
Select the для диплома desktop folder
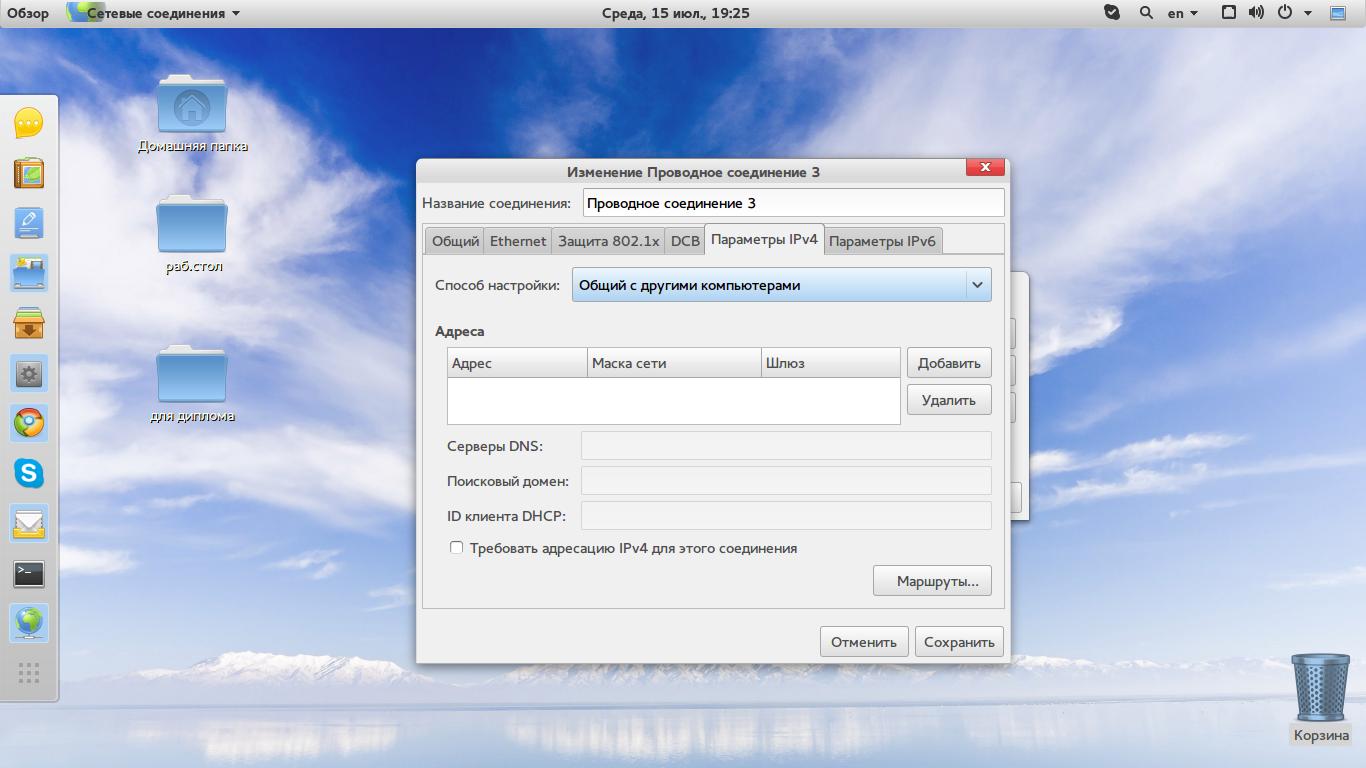coord(192,385)
